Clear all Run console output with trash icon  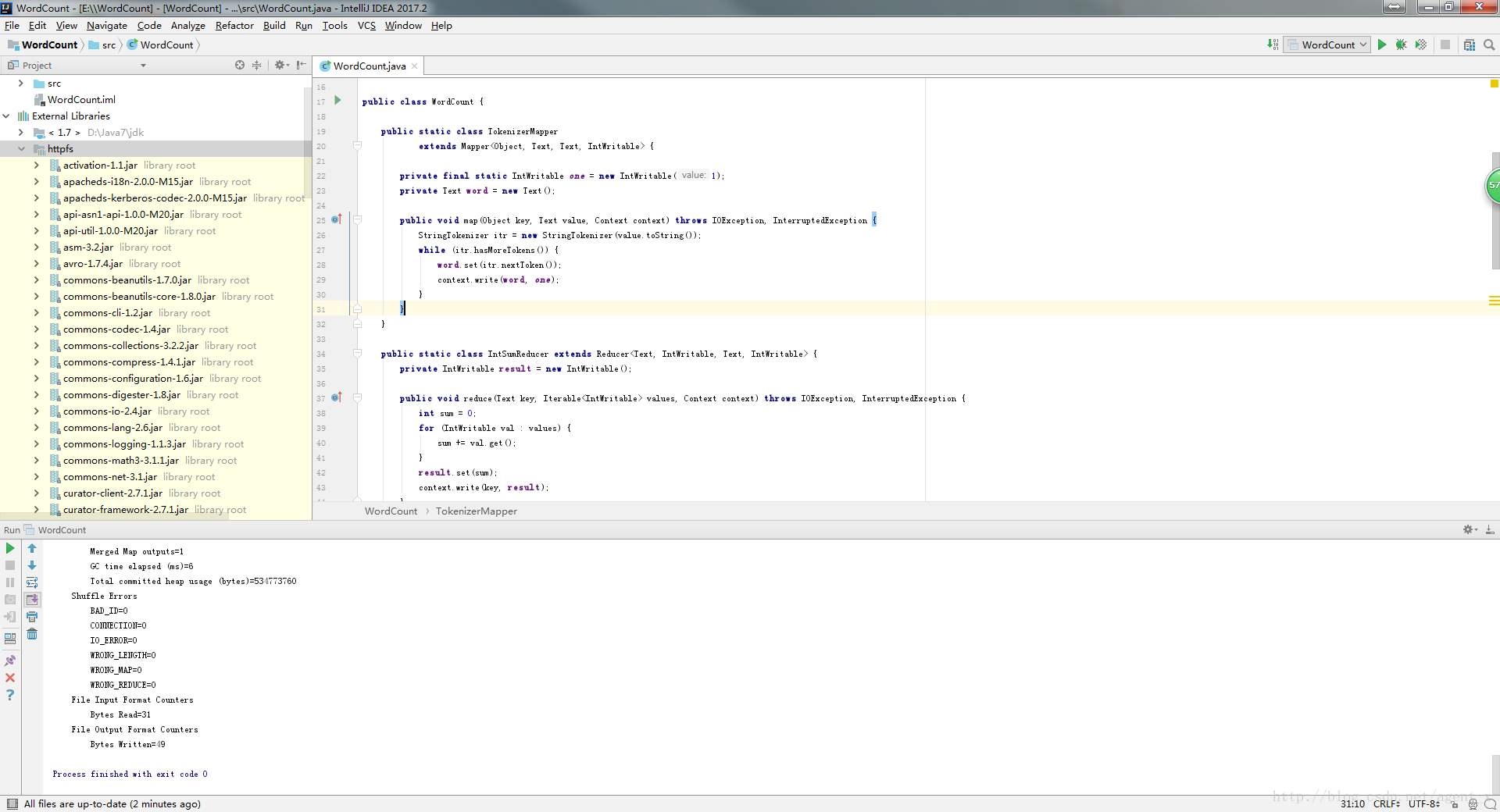32,634
